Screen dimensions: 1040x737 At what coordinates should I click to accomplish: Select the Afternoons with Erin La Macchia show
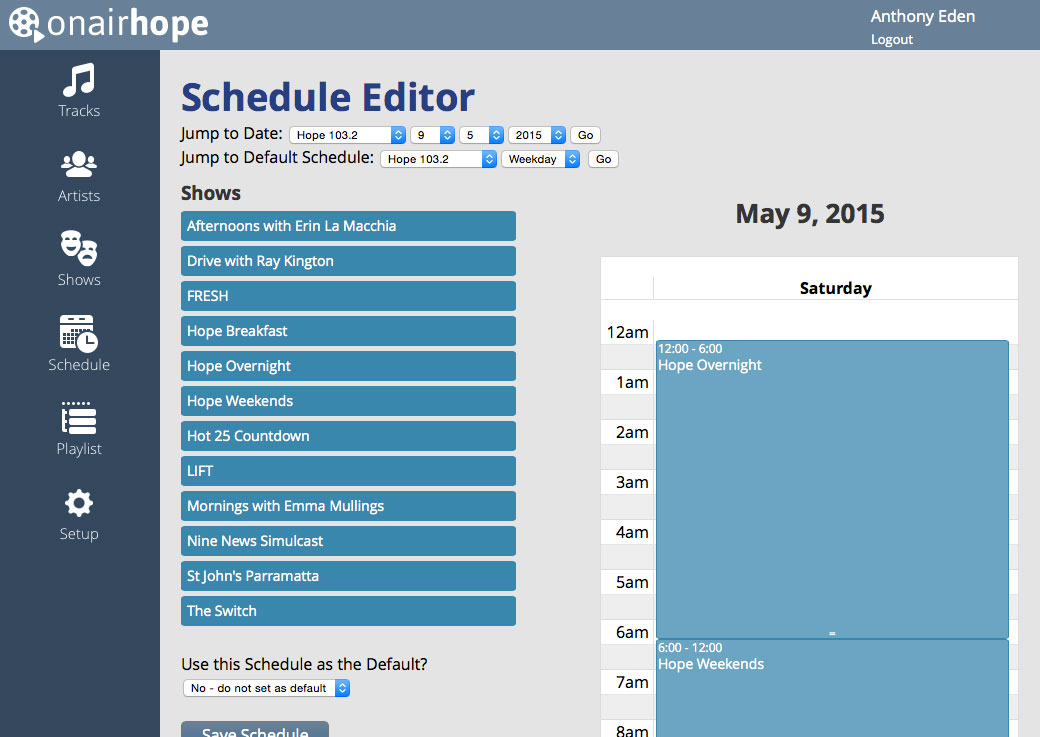pyautogui.click(x=348, y=226)
